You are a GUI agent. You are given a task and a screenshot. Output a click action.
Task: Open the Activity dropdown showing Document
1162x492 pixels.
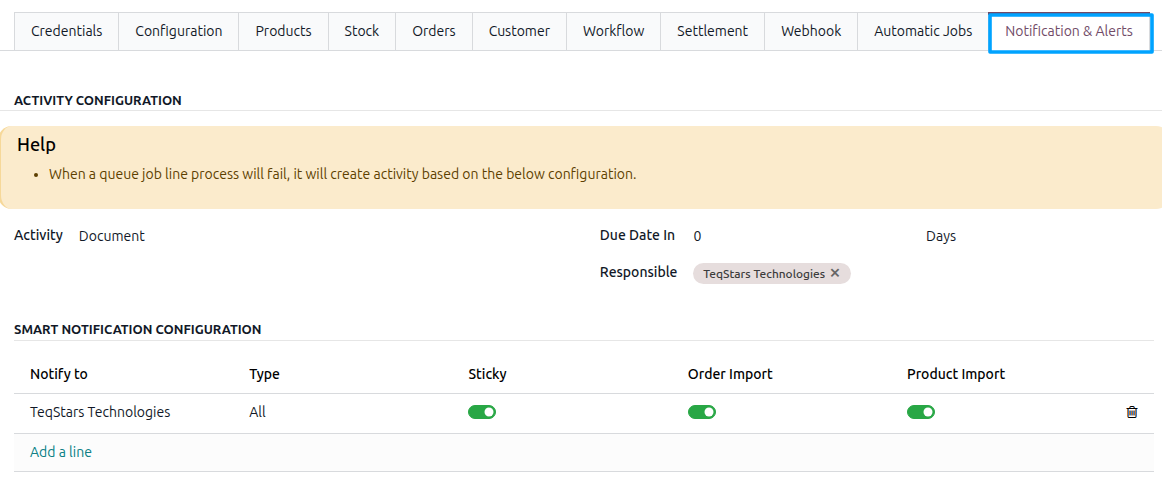click(326, 236)
